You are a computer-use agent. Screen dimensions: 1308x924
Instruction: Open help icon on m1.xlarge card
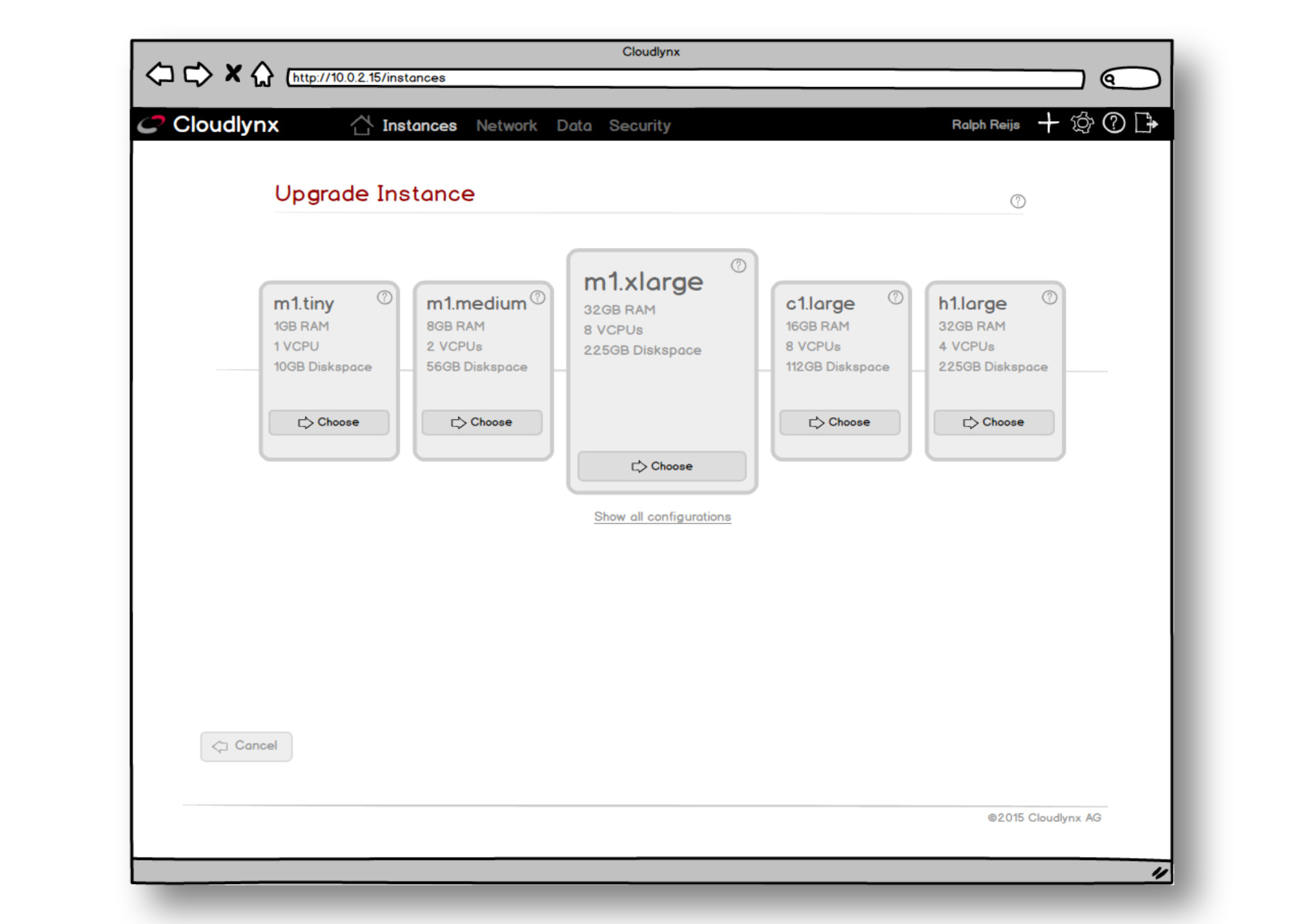[x=738, y=265]
